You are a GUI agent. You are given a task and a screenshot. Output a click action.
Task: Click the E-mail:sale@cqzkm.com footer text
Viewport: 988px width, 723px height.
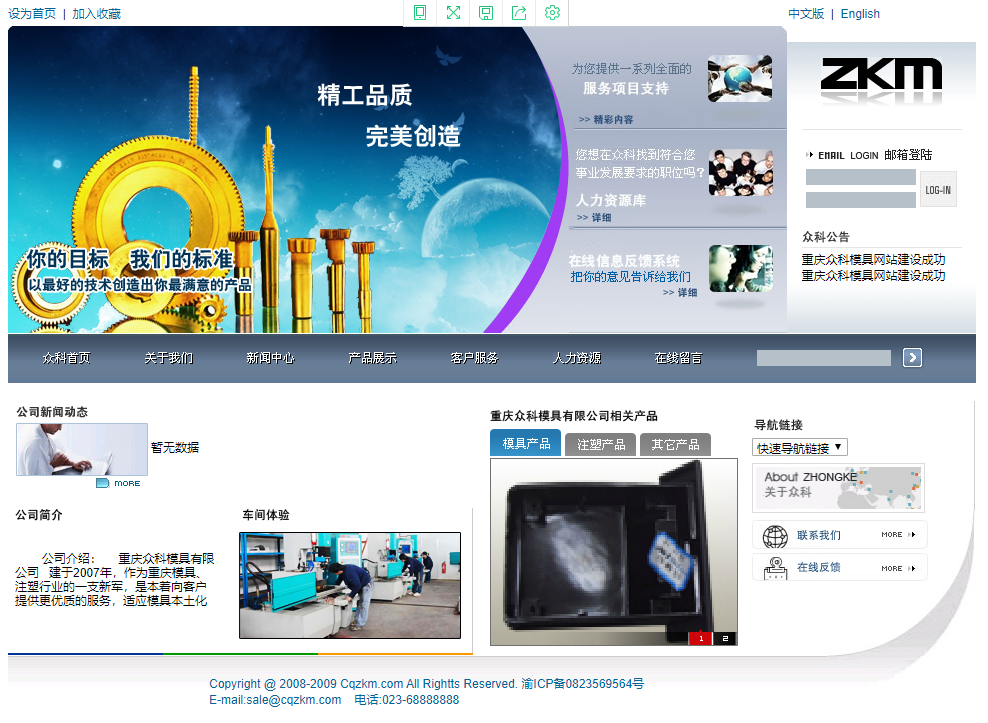[x=275, y=700]
